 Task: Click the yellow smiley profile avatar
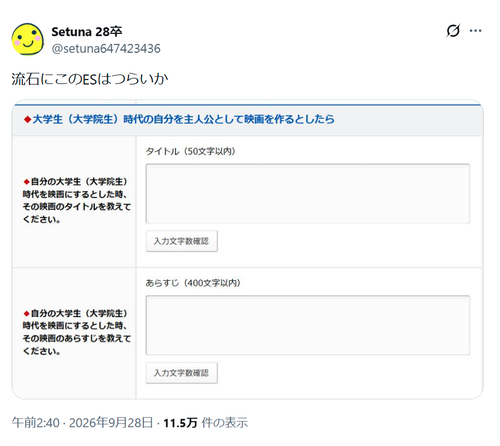[x=28, y=39]
